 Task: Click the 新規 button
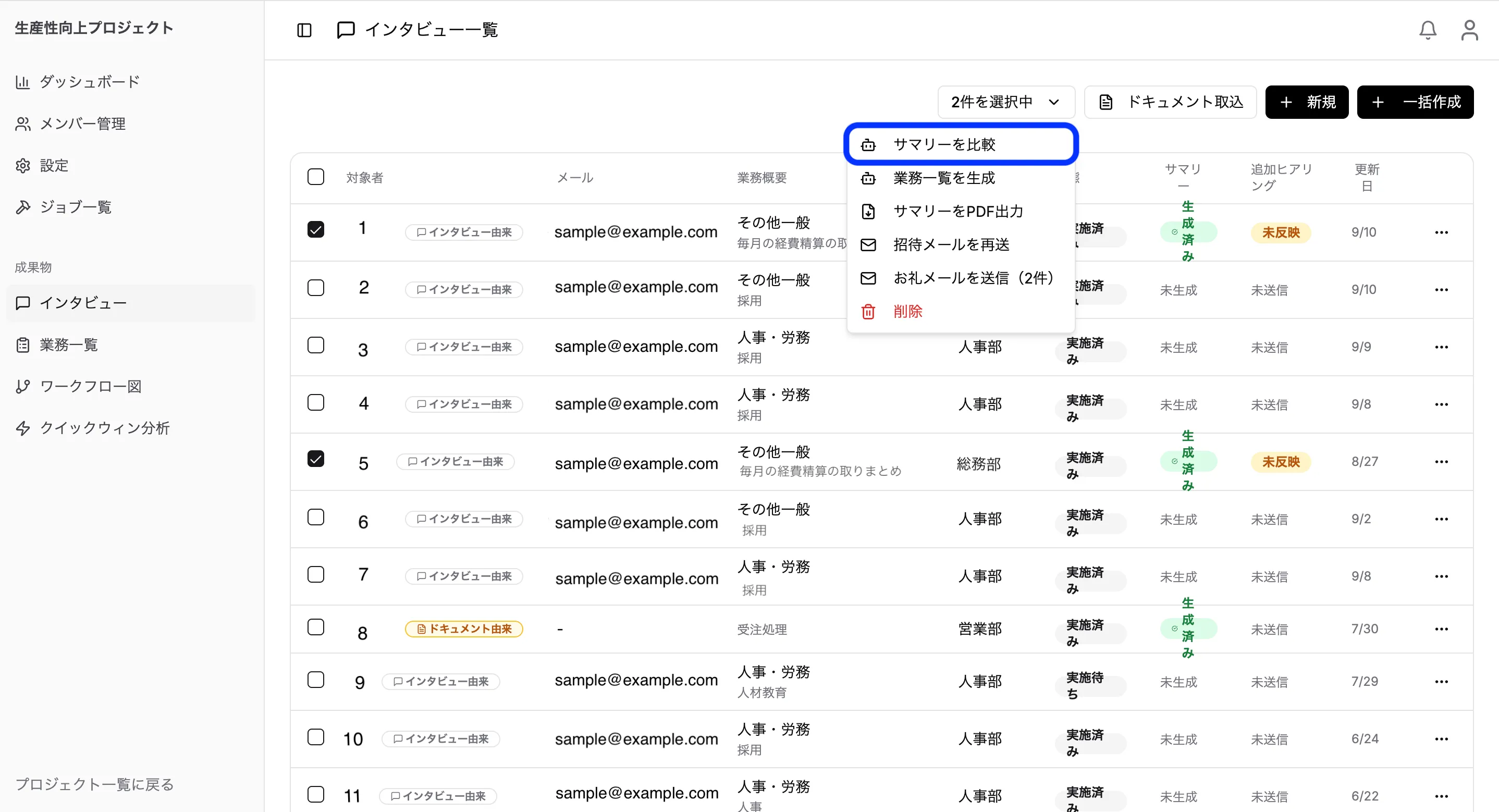click(1306, 103)
